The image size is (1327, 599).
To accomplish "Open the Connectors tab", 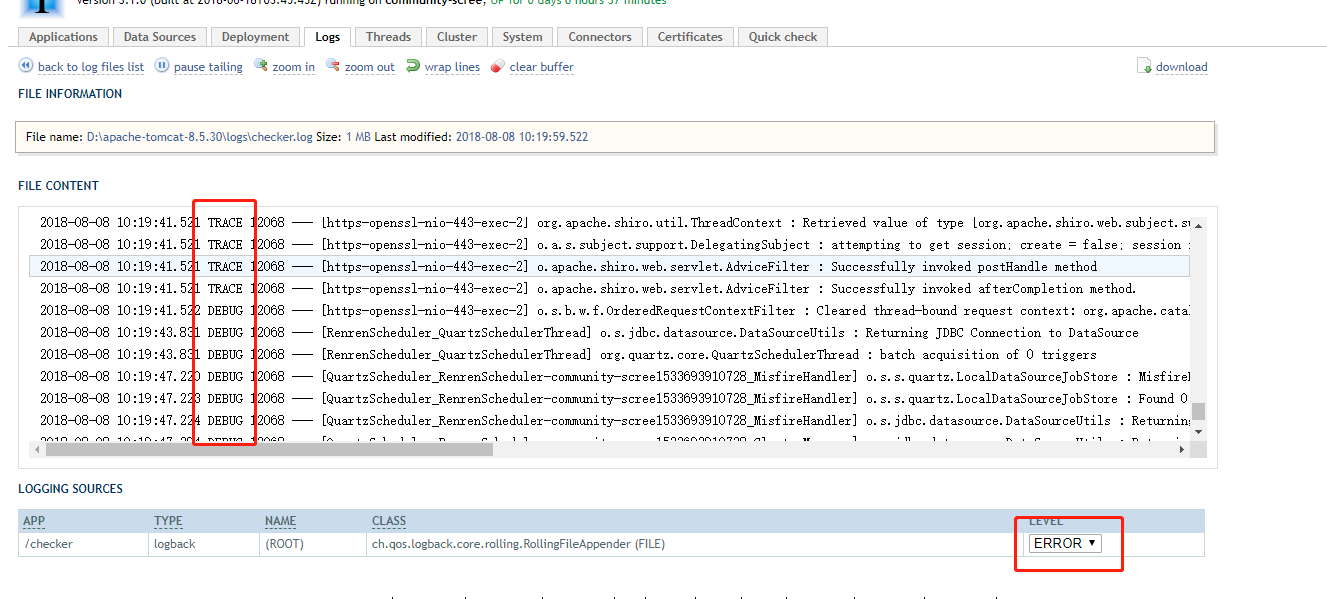I will (600, 37).
